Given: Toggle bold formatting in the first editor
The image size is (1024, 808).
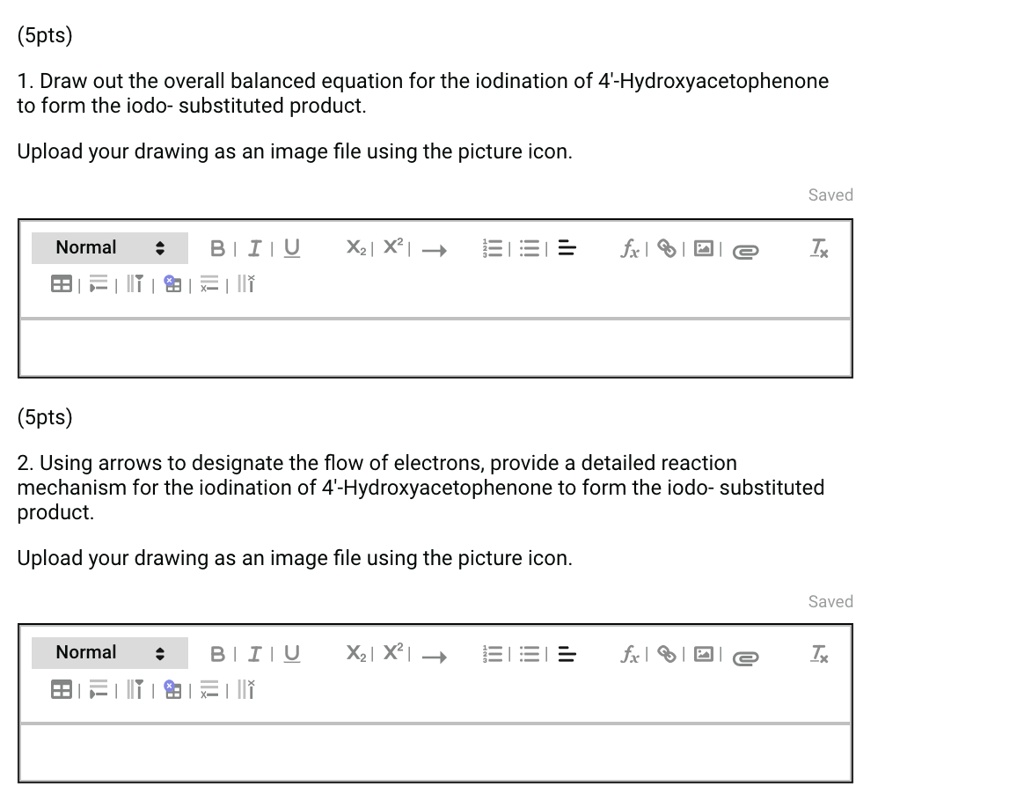Looking at the screenshot, I should (x=218, y=248).
